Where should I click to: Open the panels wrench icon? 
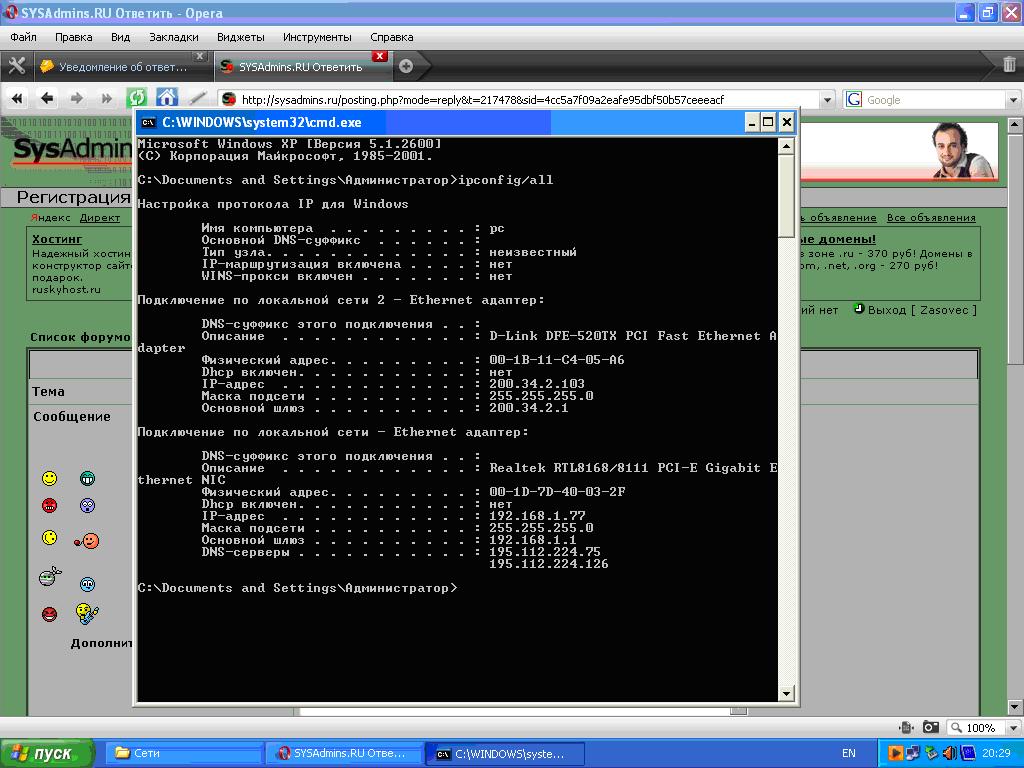tap(16, 65)
